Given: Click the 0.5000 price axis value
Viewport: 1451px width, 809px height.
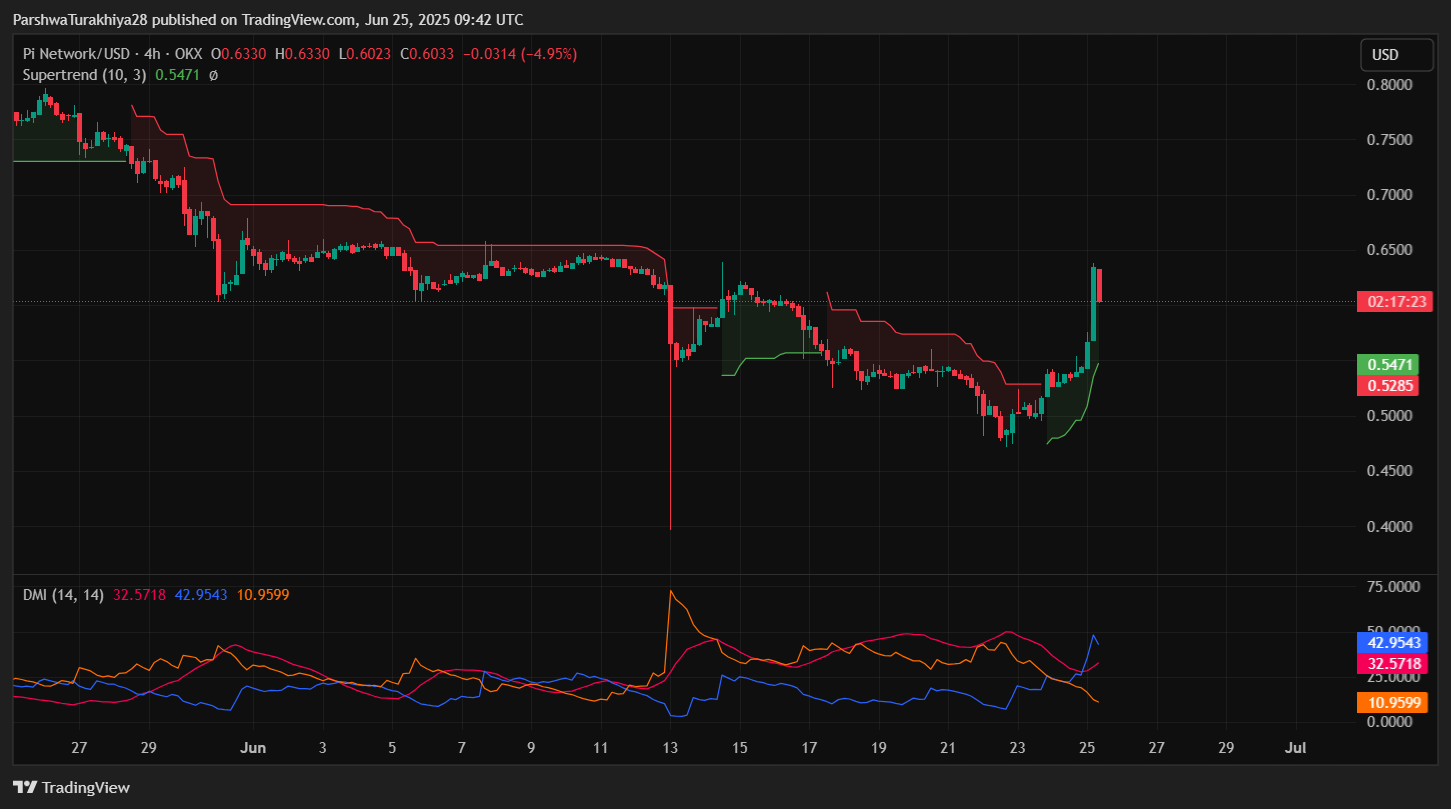Looking at the screenshot, I should click(1391, 416).
